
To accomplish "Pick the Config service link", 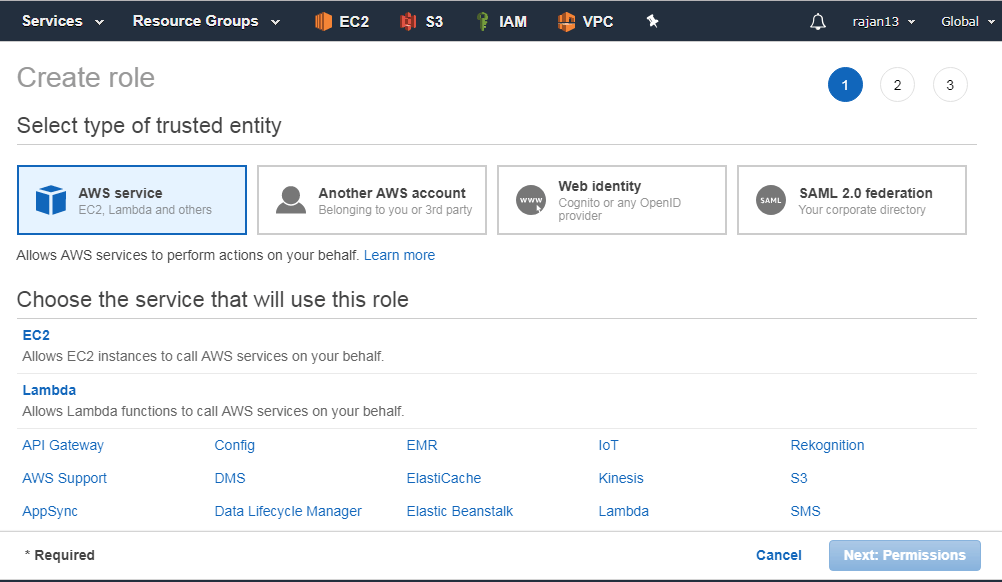I will point(235,445).
